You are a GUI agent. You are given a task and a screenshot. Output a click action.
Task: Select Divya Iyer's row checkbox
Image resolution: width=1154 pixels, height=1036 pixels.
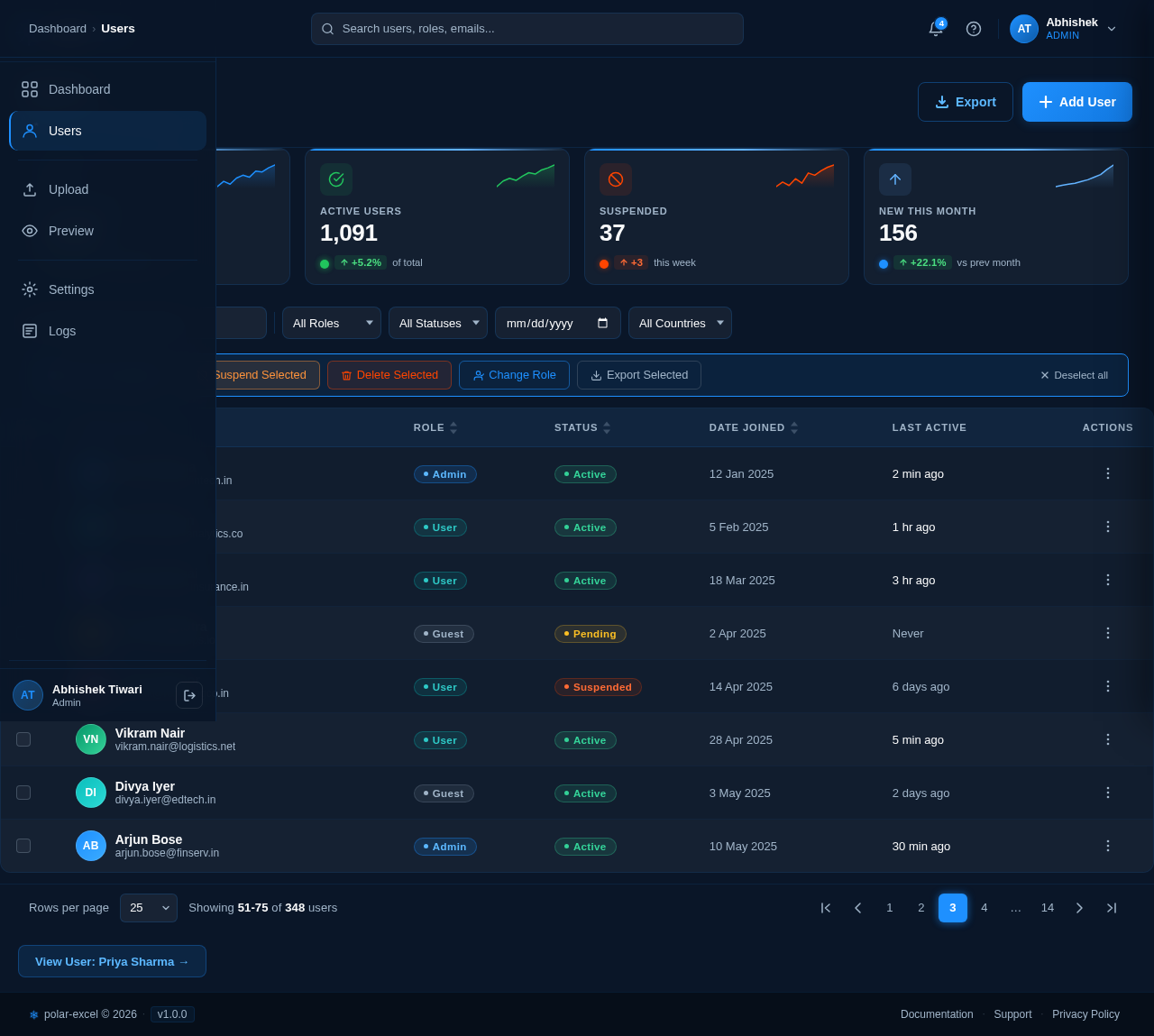point(23,793)
